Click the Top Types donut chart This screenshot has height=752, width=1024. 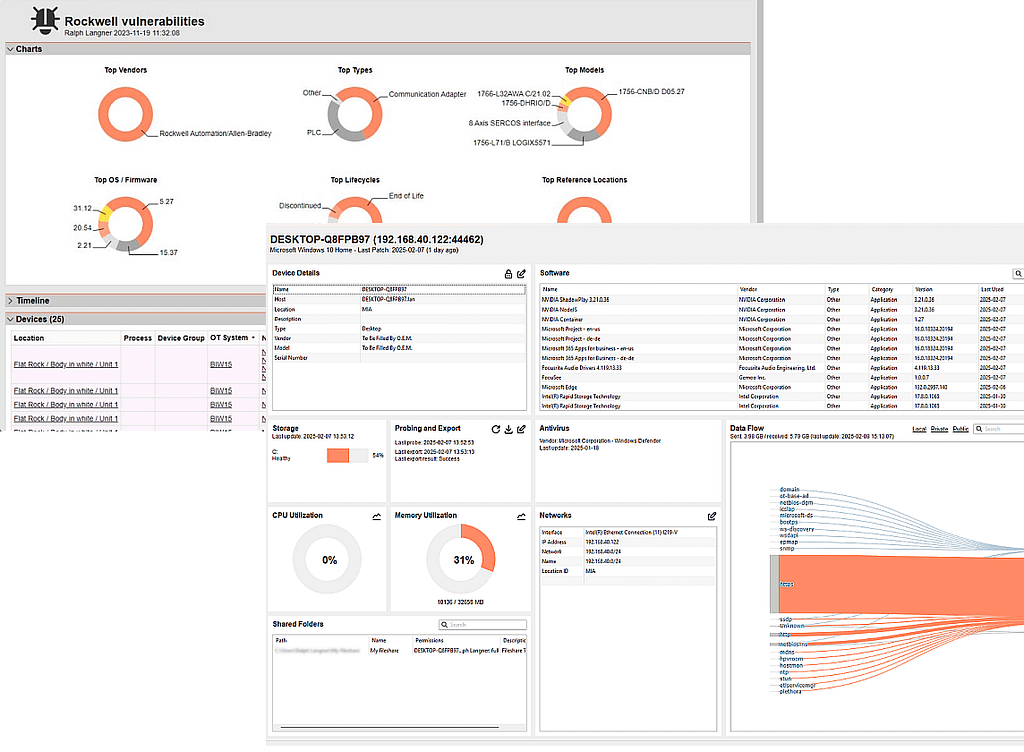click(355, 114)
